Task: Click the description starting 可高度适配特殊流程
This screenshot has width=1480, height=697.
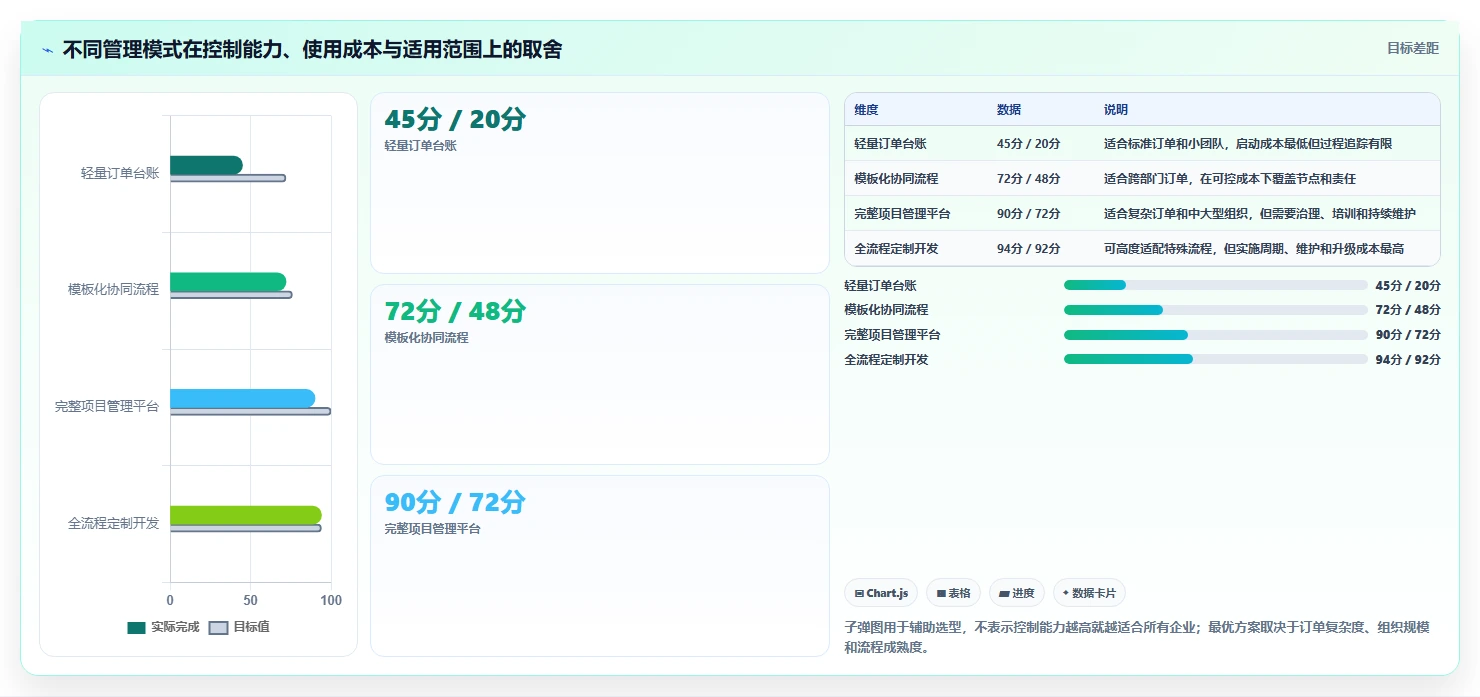Action: pyautogui.click(x=1254, y=249)
